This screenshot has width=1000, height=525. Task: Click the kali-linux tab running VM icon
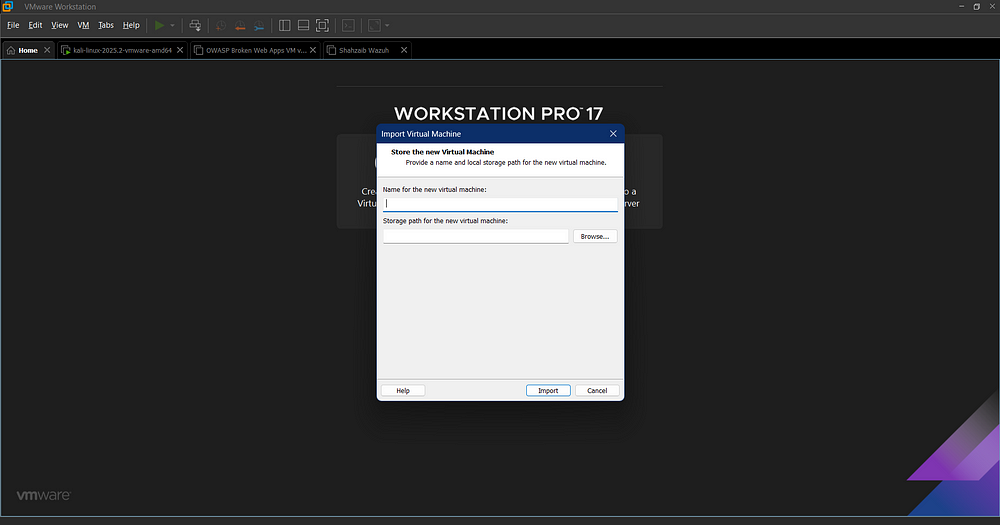66,50
